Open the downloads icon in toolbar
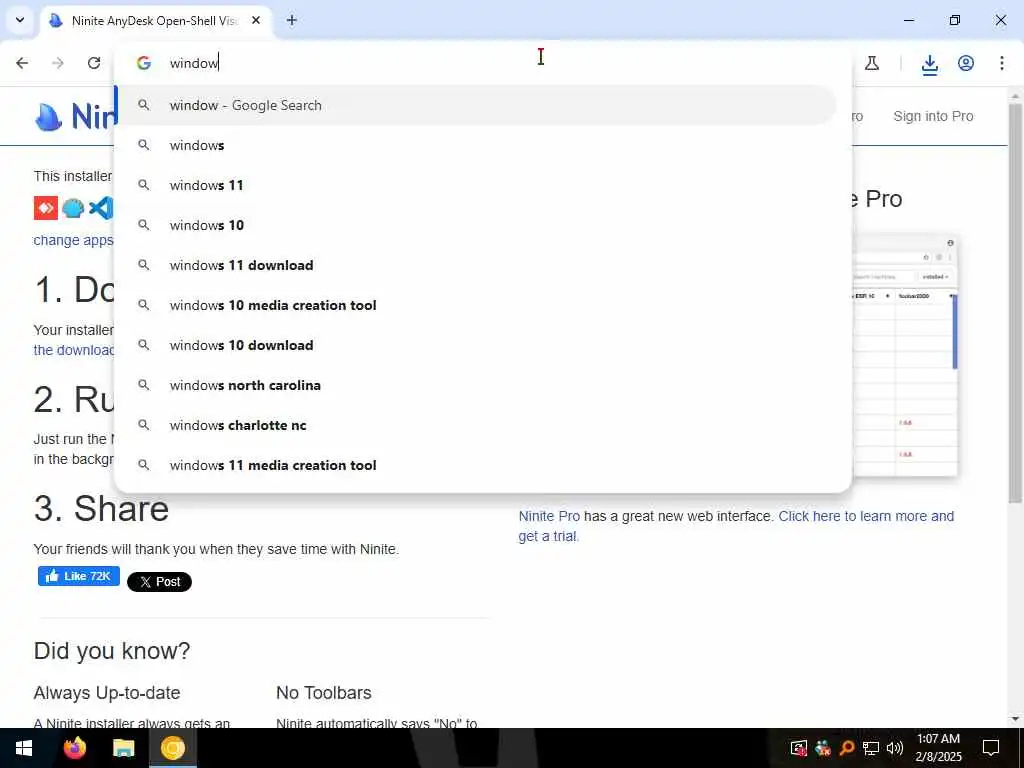This screenshot has width=1024, height=768. 930,63
